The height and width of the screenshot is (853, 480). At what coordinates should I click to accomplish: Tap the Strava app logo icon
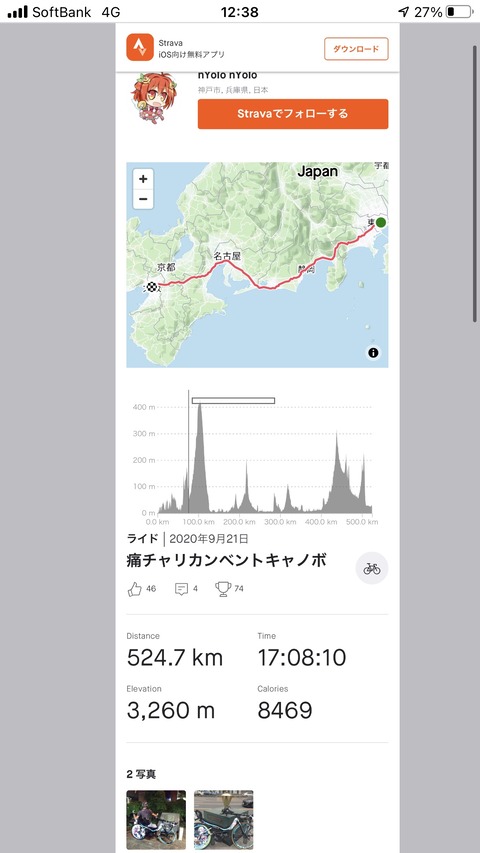140,47
